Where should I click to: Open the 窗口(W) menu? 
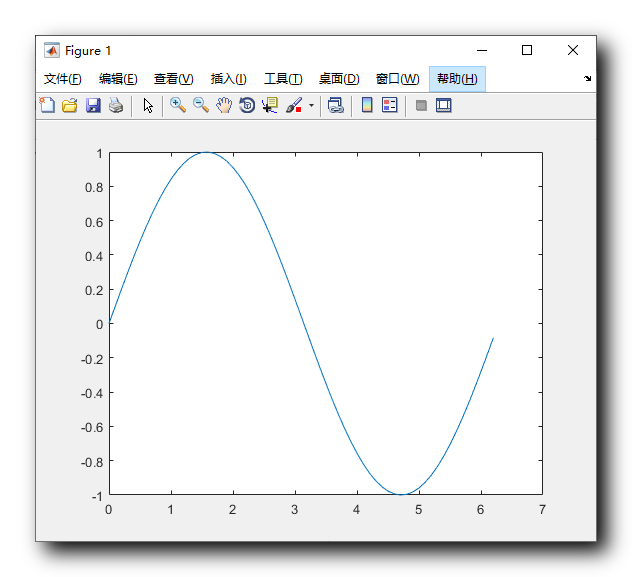[x=397, y=79]
